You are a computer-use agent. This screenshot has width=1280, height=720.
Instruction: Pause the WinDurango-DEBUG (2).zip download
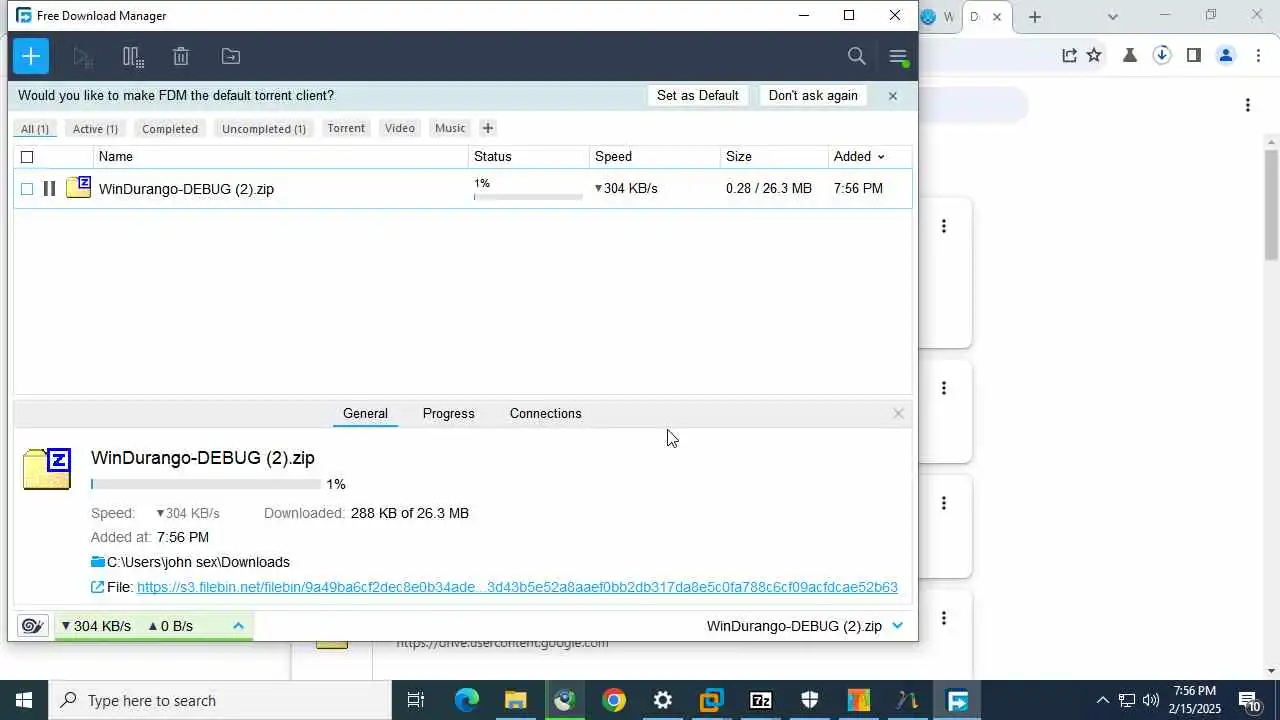[x=49, y=188]
